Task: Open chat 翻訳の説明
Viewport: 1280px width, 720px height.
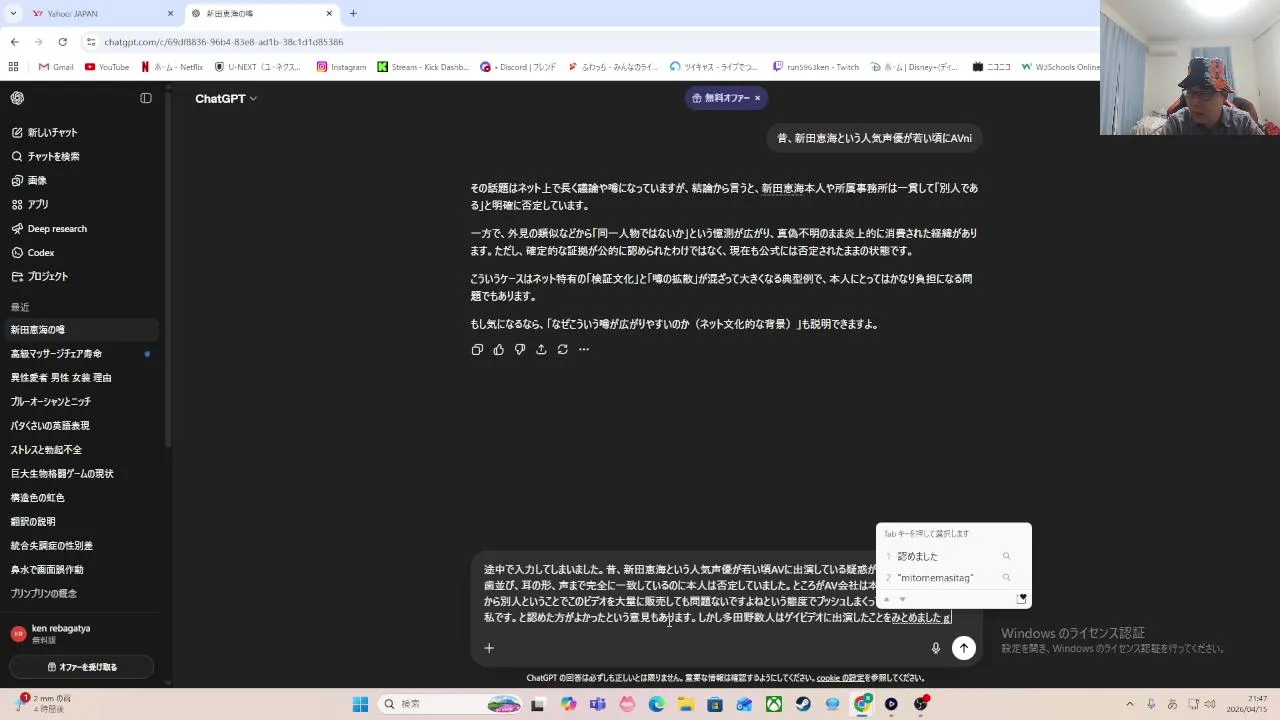Action: tap(80, 522)
